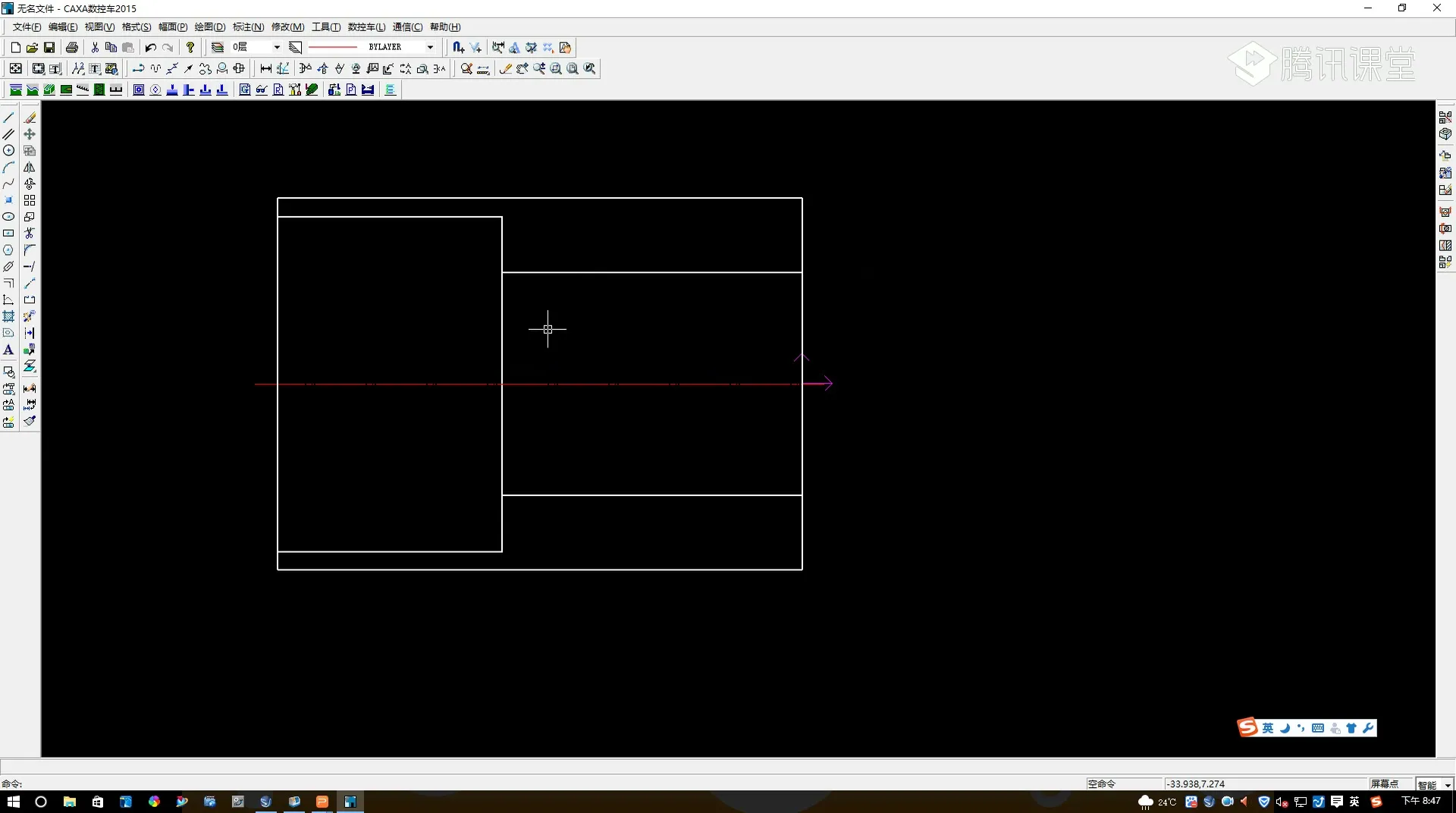This screenshot has width=1456, height=813.
Task: Expand the layer dropdown showing 0层
Action: 277,48
